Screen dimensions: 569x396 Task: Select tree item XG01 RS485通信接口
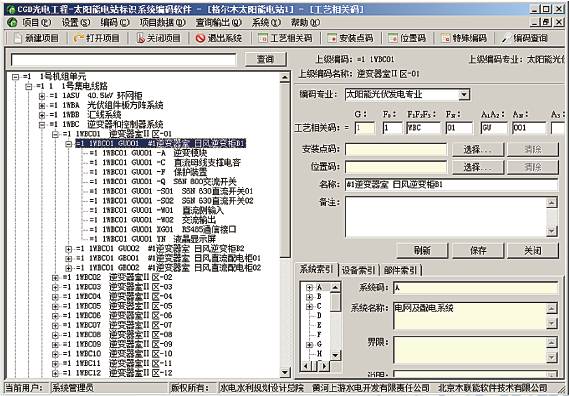163,229
